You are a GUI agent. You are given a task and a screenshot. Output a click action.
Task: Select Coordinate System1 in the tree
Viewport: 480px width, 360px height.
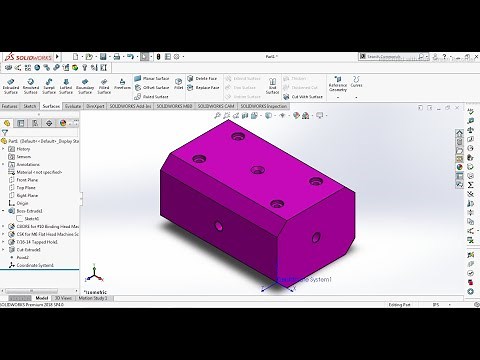click(31, 265)
